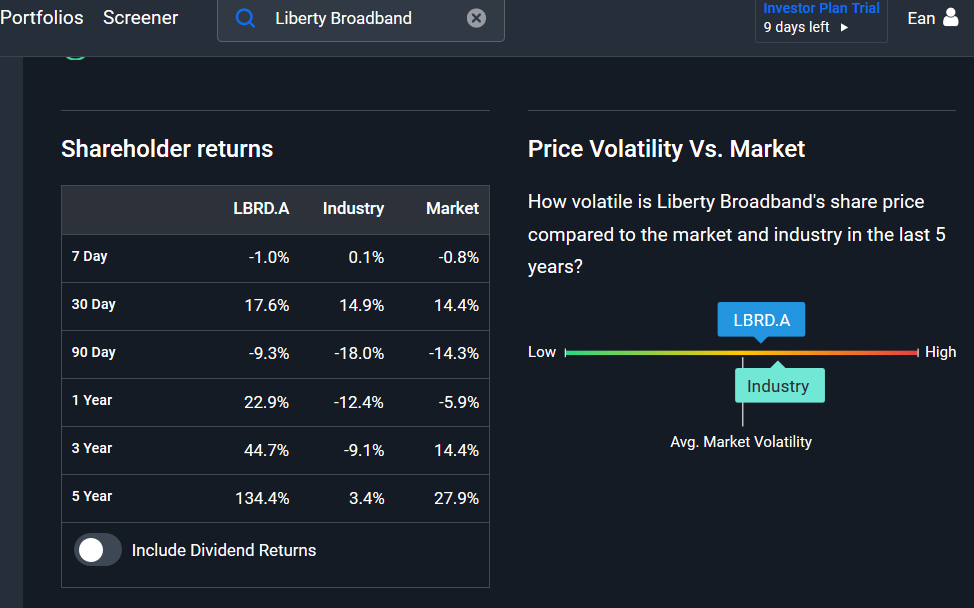Viewport: 974px width, 608px height.
Task: Clear the Liberty Broadband search text
Action: point(476,18)
